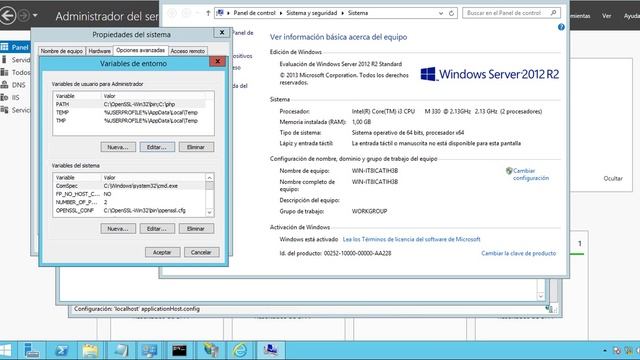
Task: Click Eliminar under system variables
Action: [196, 229]
